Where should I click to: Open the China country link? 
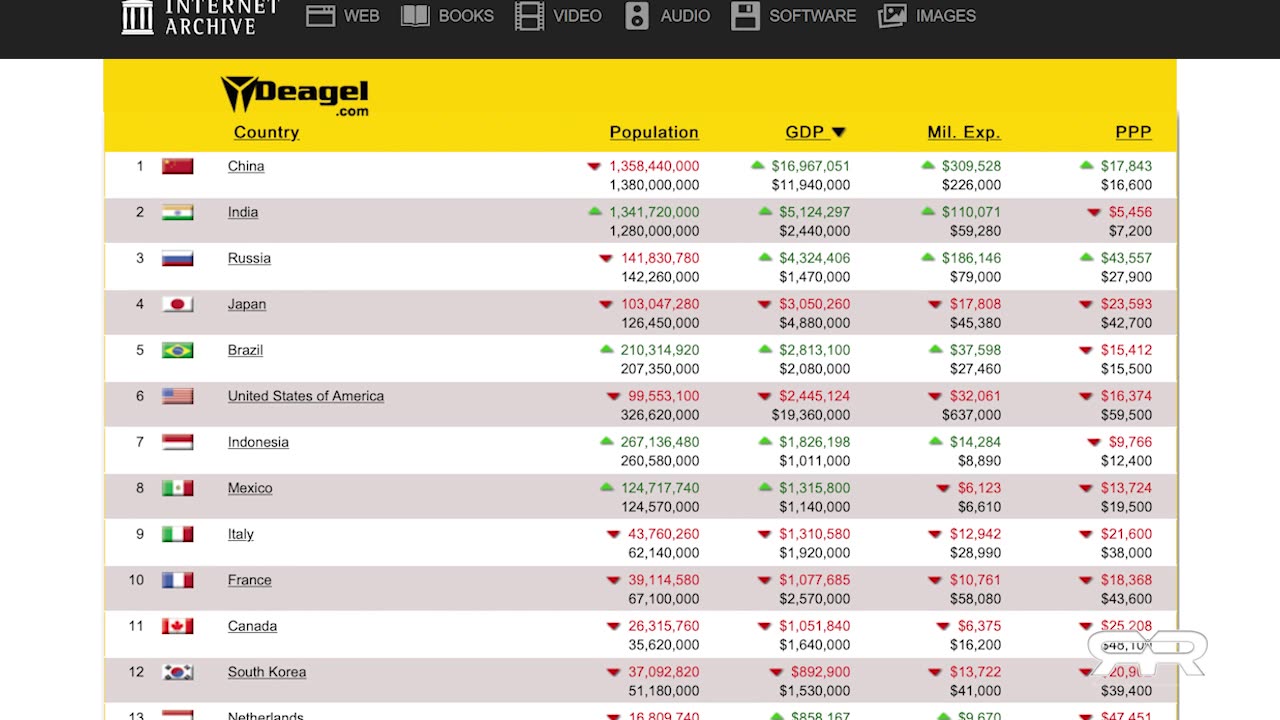246,166
